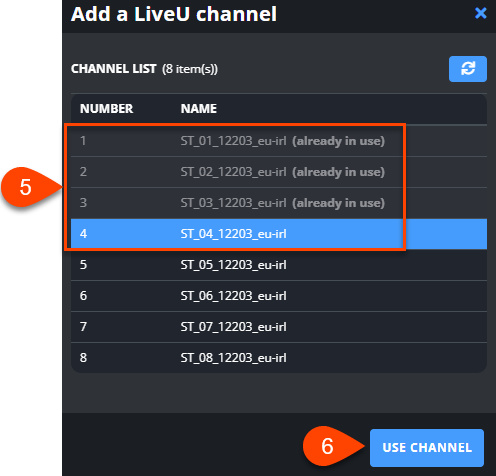Choose channel ST_06_12203_eu-irl
The width and height of the screenshot is (496, 476).
279,296
